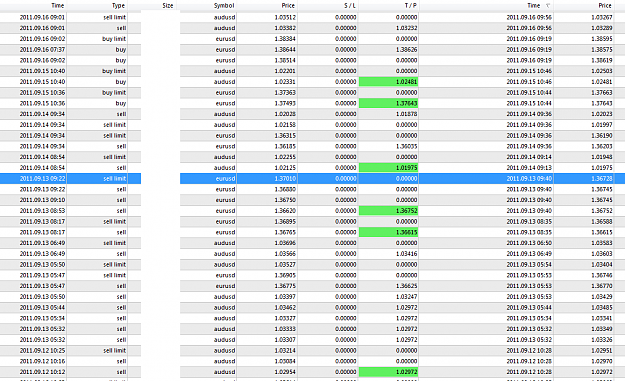This screenshot has height=381, width=625.
Task: Click the T/P value 1.38626
Action: 407,49
